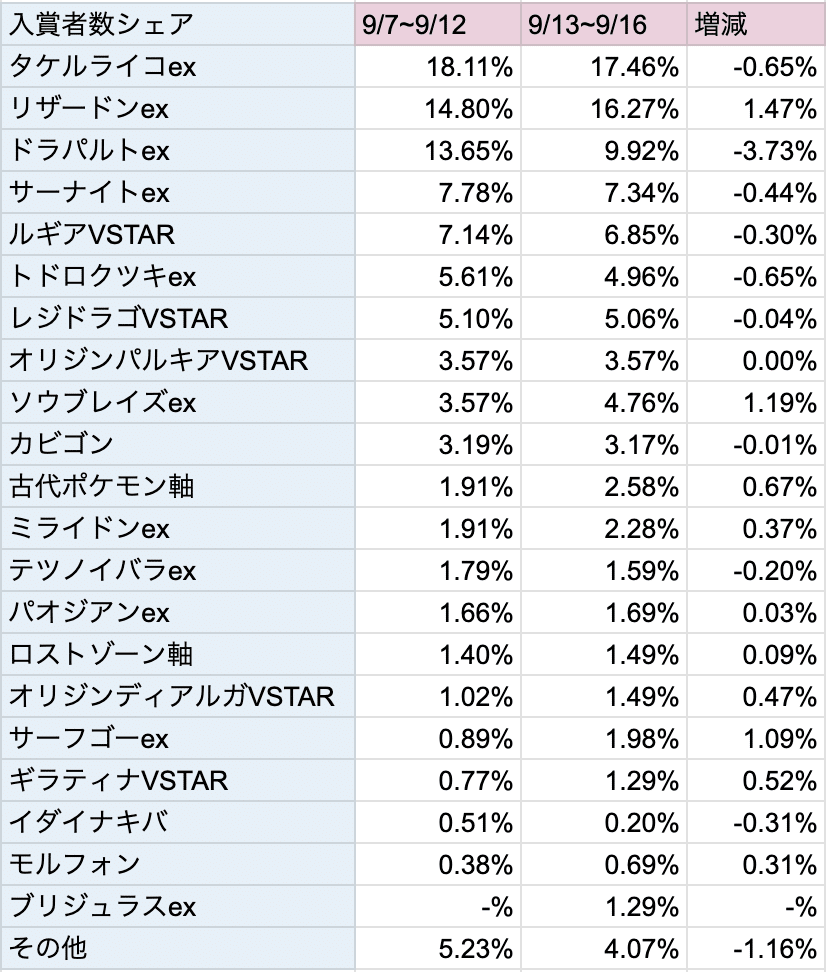Select the 入賞者数シェア header cell
The image size is (826, 972).
pos(178,25)
